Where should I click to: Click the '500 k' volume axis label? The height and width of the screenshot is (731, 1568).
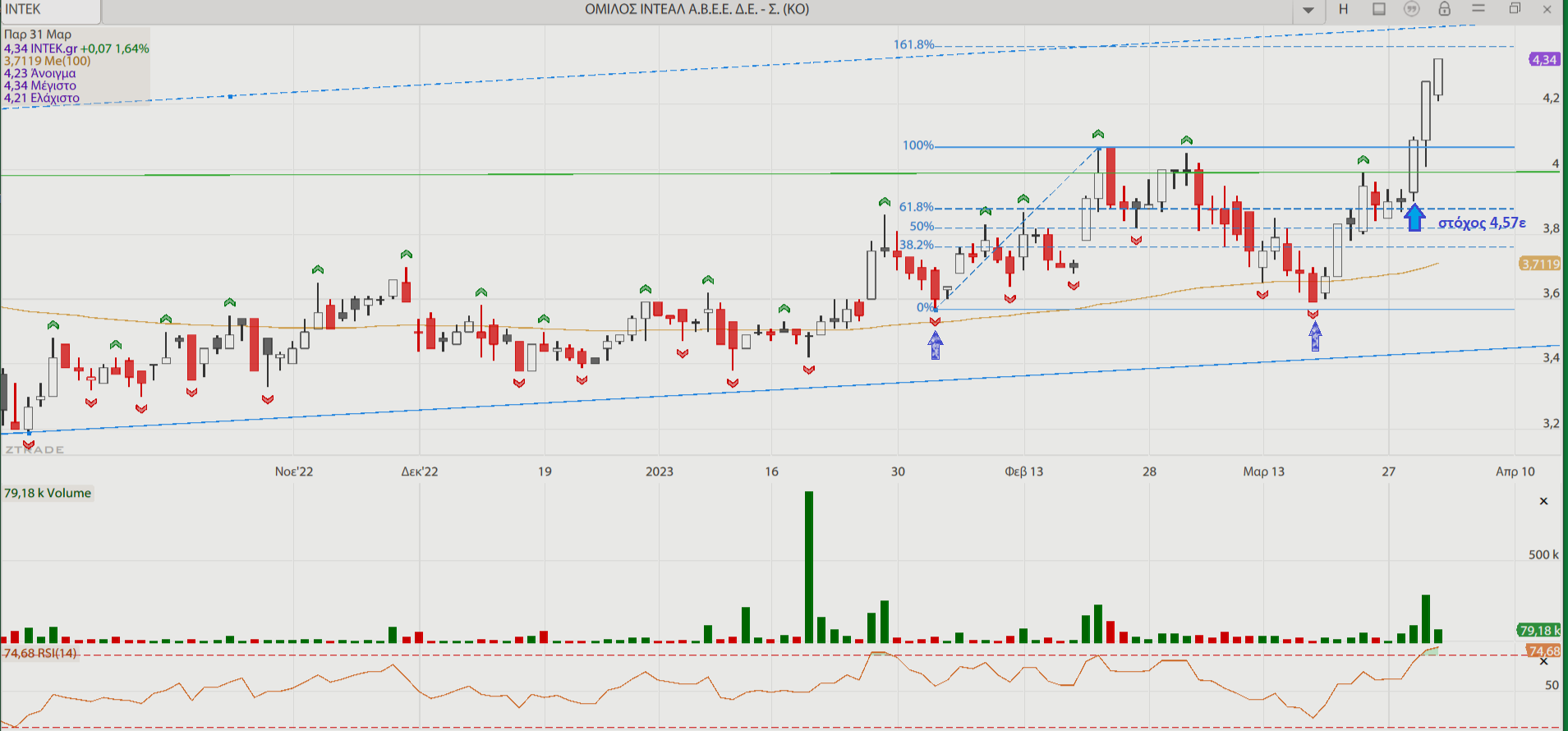click(1543, 554)
